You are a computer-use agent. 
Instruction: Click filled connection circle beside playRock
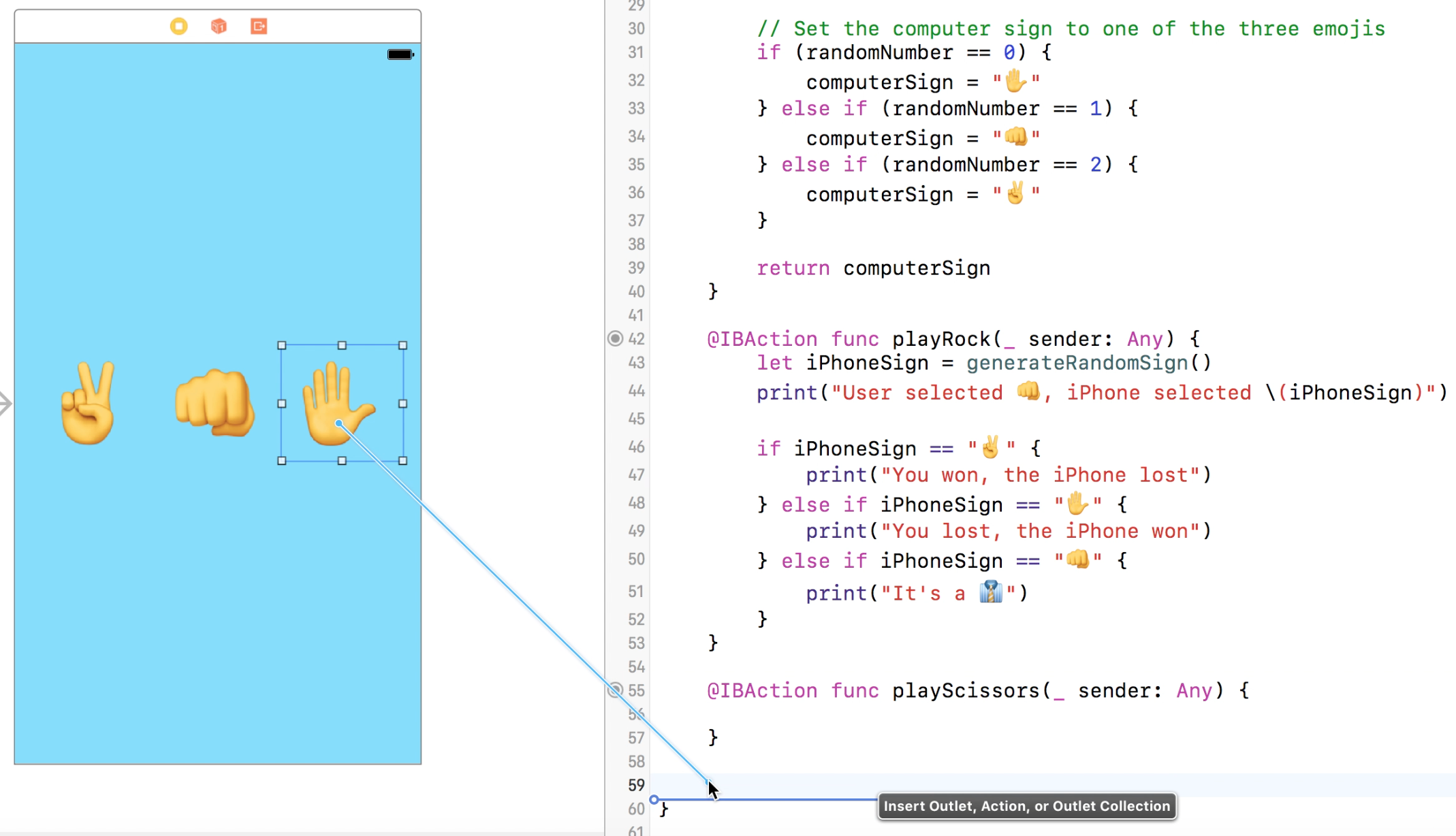tap(615, 338)
